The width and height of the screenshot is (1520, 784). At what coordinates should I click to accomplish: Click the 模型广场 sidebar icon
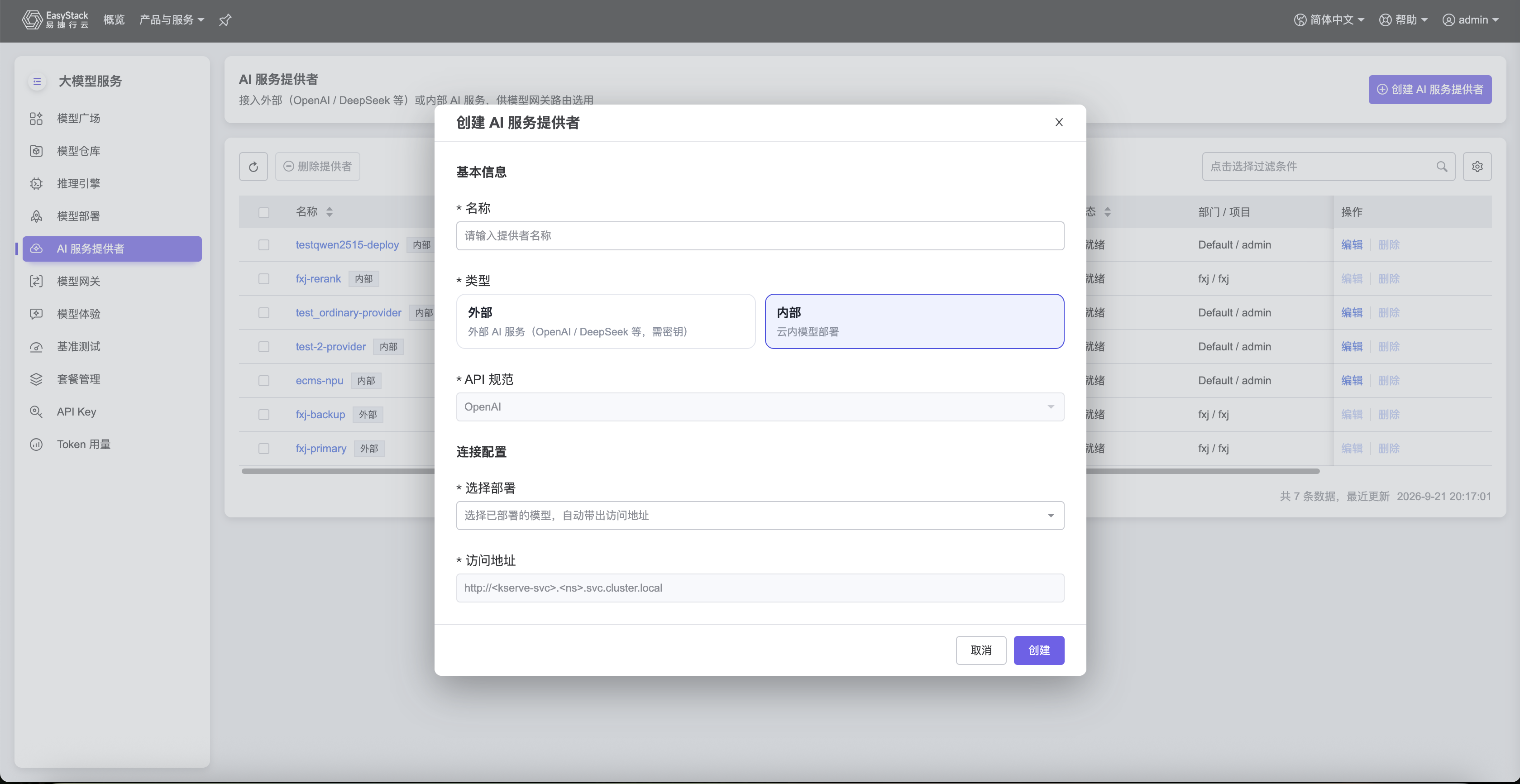pos(36,119)
